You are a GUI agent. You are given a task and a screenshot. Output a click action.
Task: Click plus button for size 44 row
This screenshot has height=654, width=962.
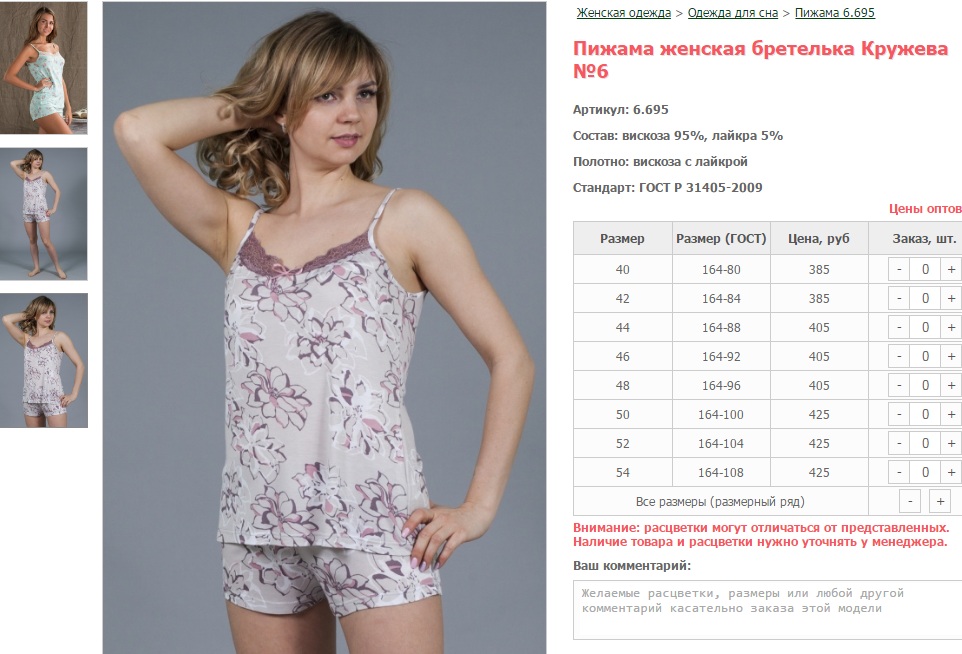coord(951,328)
